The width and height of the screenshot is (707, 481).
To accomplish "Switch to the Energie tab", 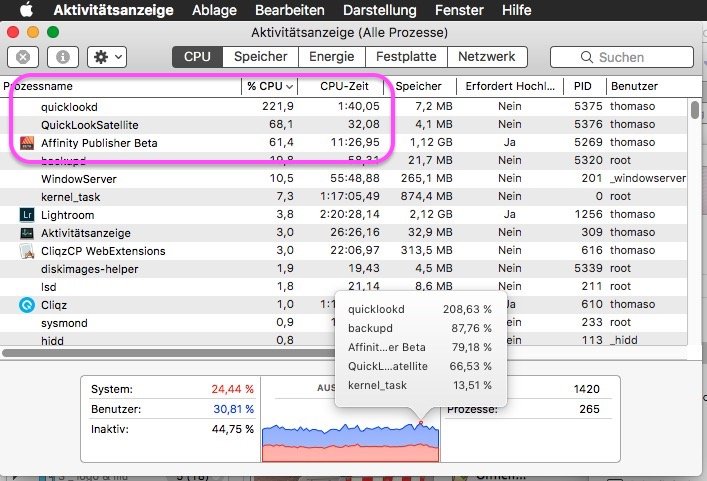I will (x=331, y=57).
